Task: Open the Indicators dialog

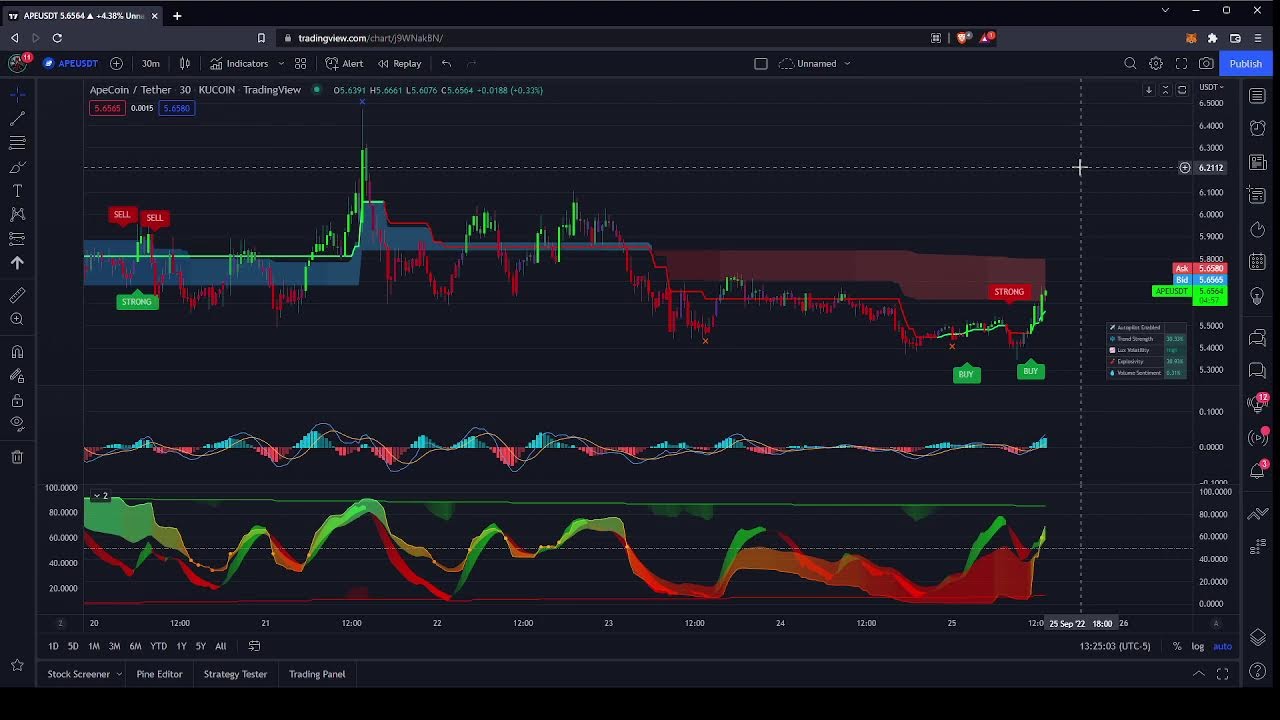Action: tap(239, 63)
